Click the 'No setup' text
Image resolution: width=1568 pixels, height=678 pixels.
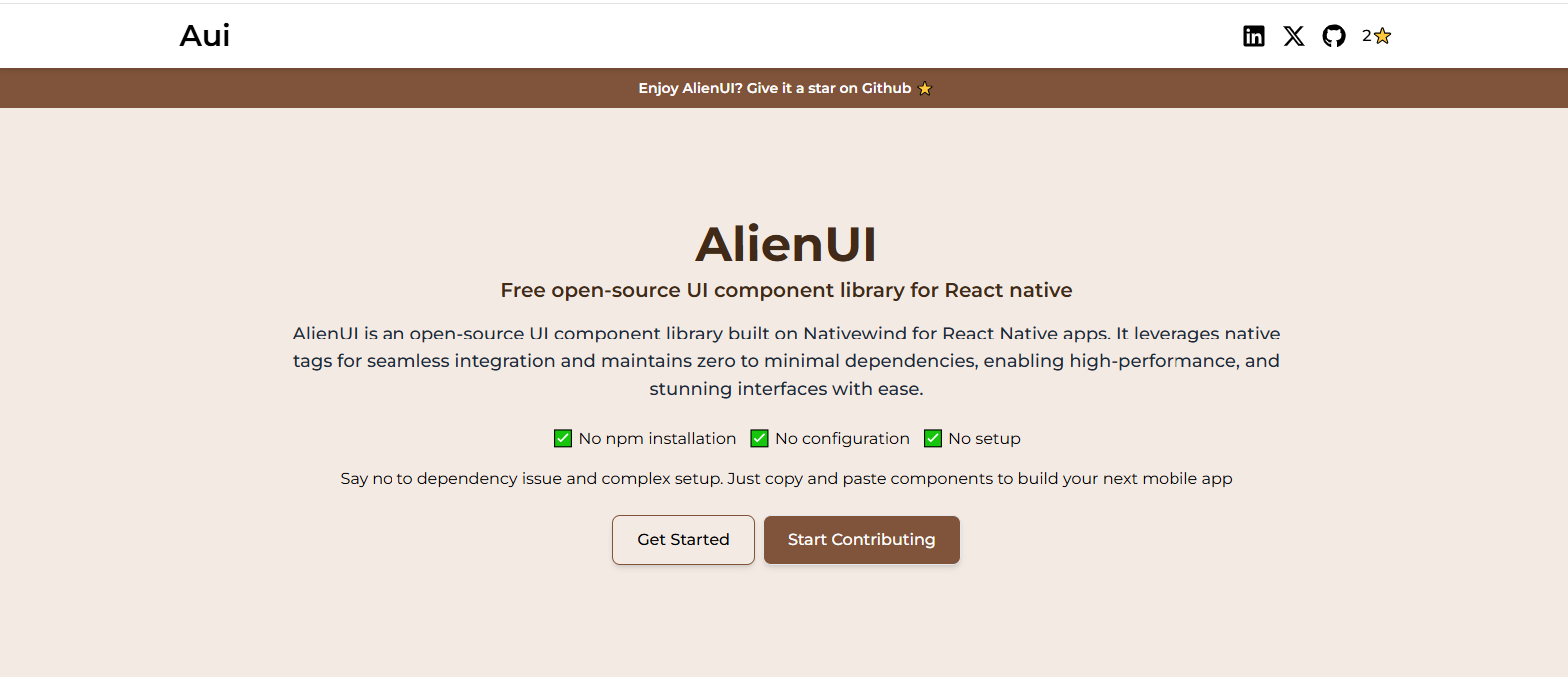[x=984, y=439]
